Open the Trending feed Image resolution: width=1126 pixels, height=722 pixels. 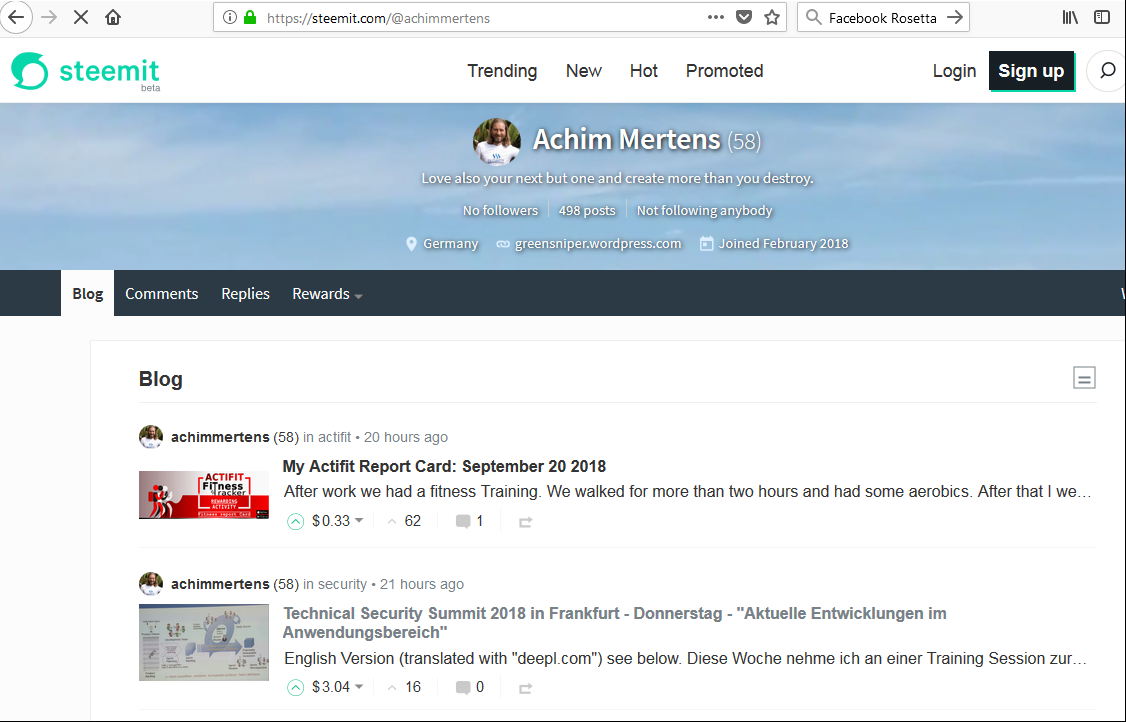tap(502, 70)
